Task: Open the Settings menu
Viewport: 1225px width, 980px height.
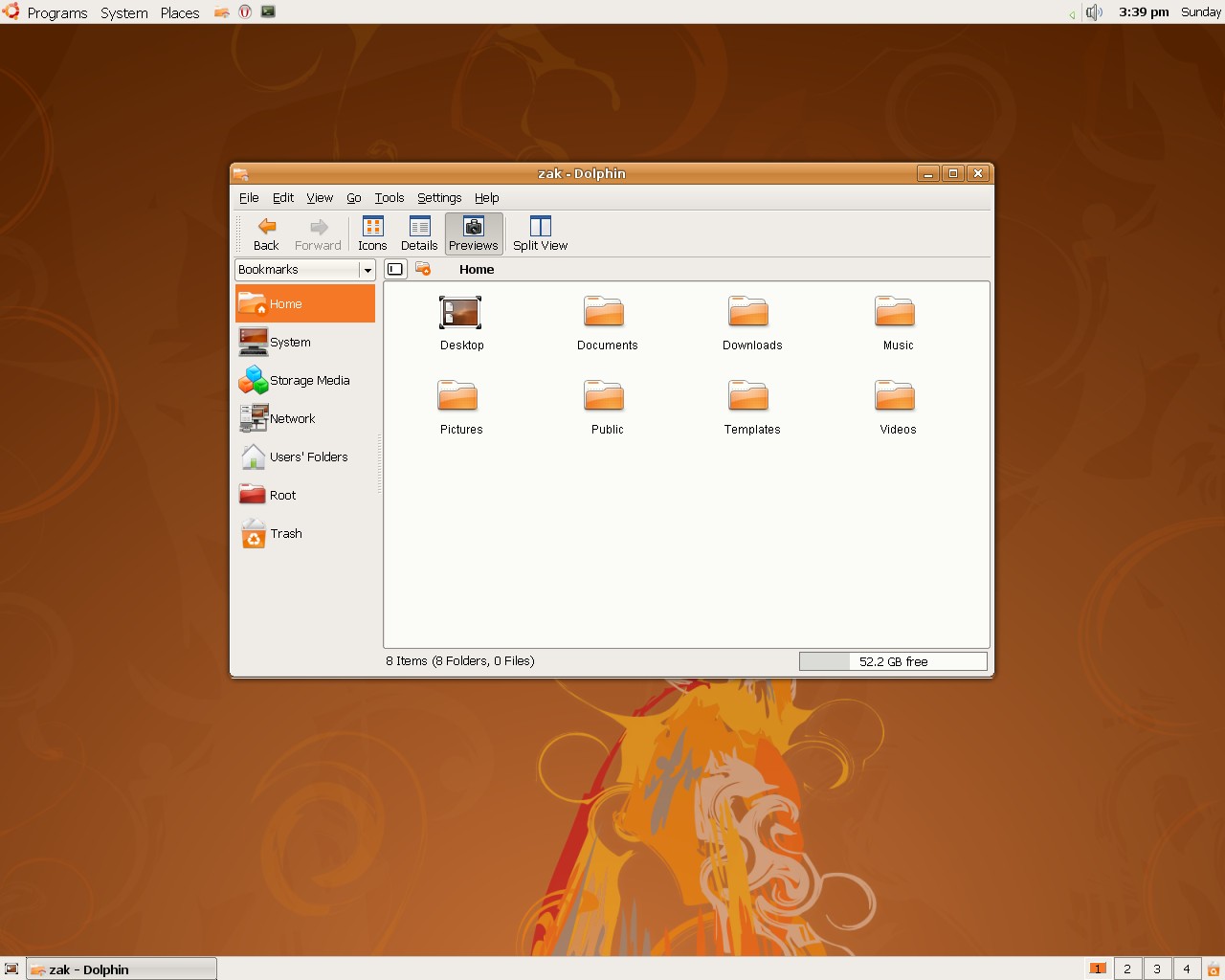Action: (x=439, y=198)
